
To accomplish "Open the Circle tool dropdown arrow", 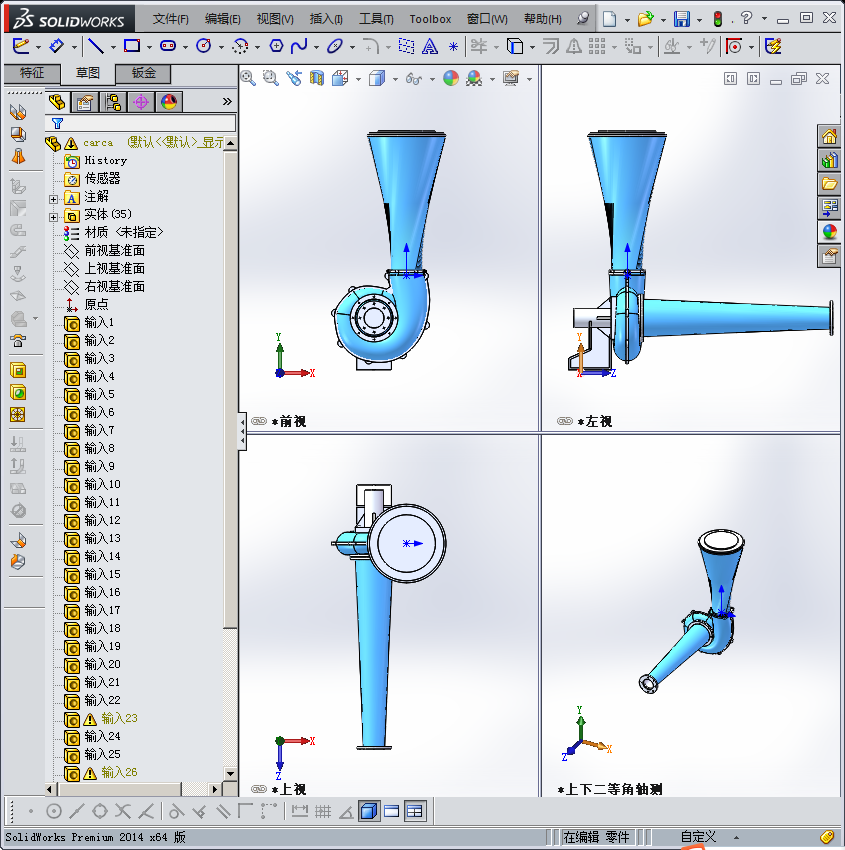I will point(221,48).
